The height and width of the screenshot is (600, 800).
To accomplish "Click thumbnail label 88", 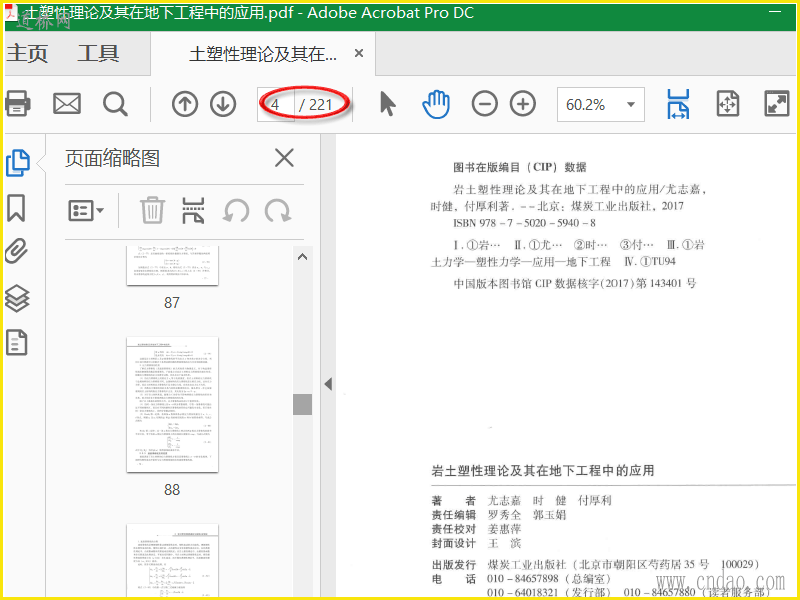I will click(172, 490).
